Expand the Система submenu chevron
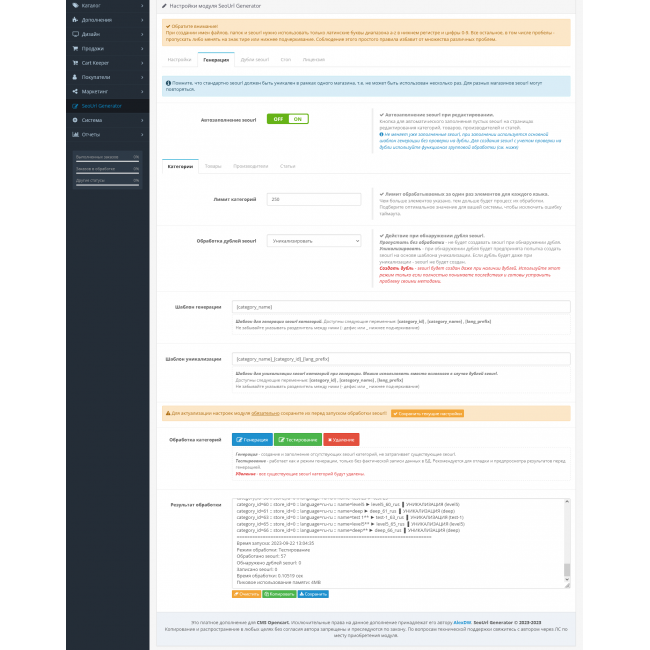The width and height of the screenshot is (650, 650). coord(143,120)
